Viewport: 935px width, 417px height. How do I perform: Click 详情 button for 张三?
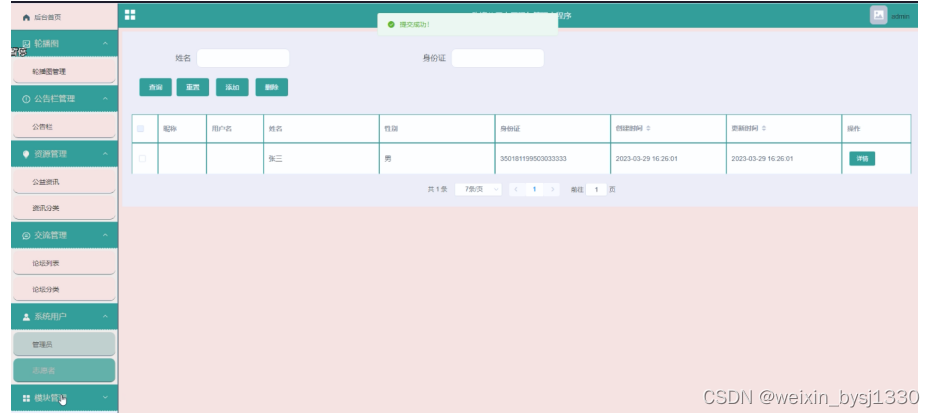tap(862, 159)
